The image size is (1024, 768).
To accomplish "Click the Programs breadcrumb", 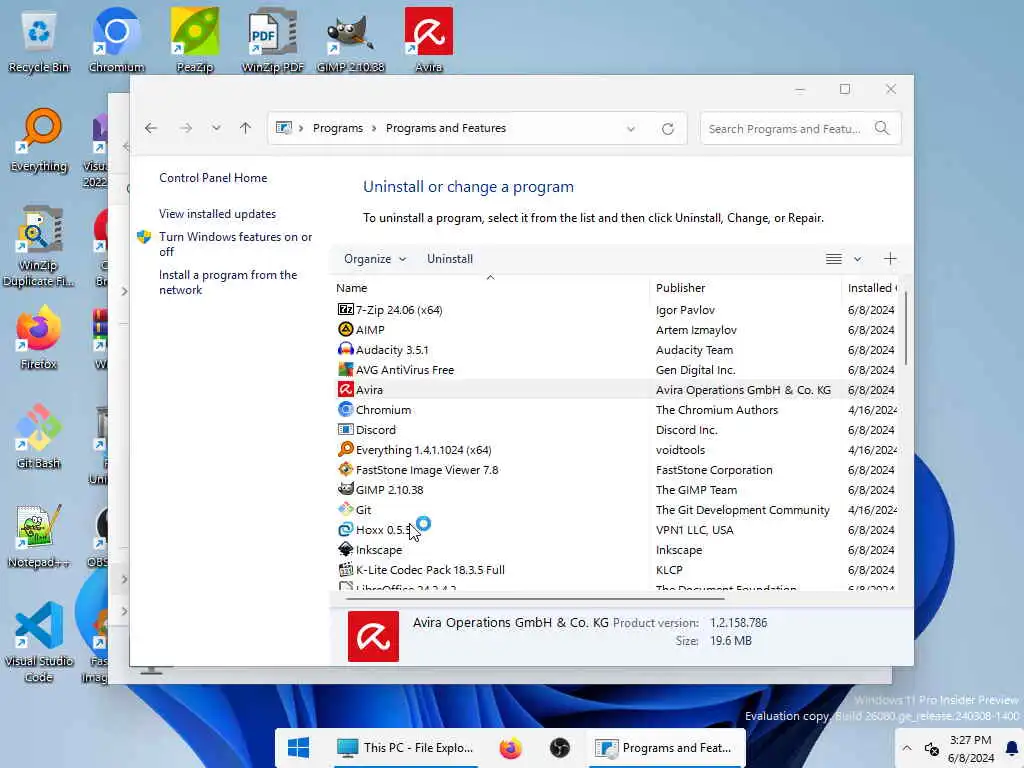I will (338, 128).
